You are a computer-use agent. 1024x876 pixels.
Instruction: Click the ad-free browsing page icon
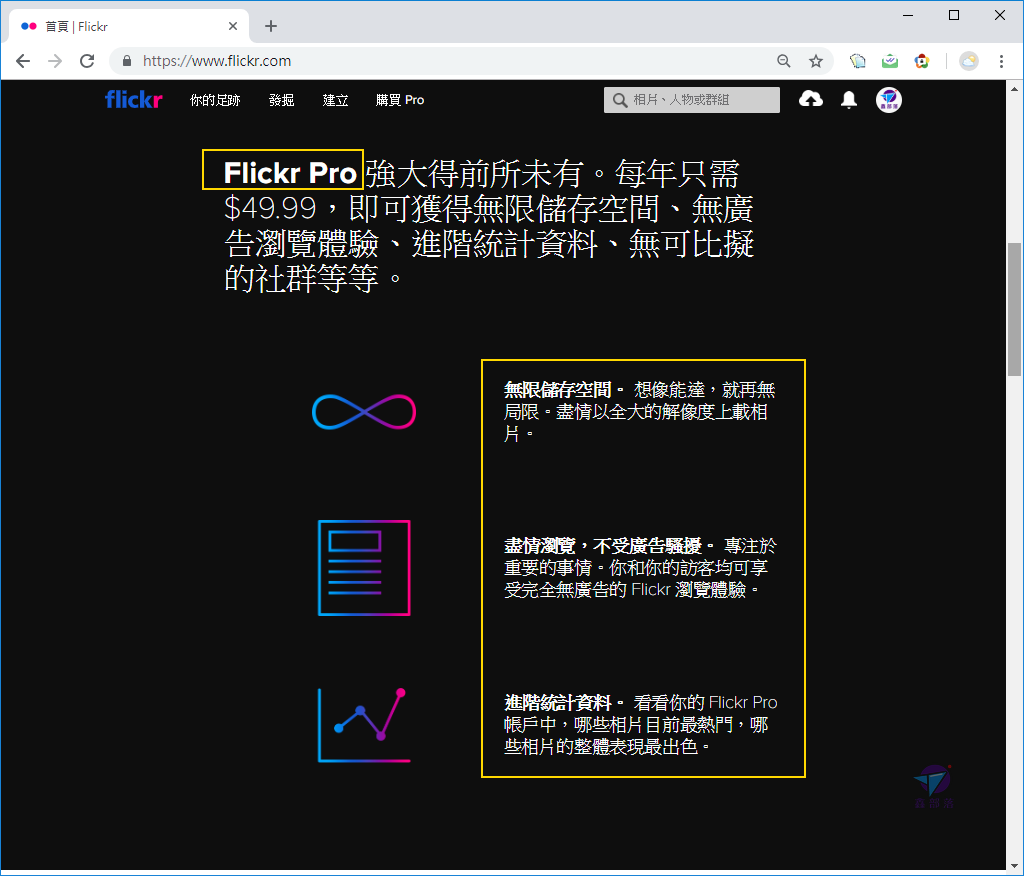[x=364, y=568]
